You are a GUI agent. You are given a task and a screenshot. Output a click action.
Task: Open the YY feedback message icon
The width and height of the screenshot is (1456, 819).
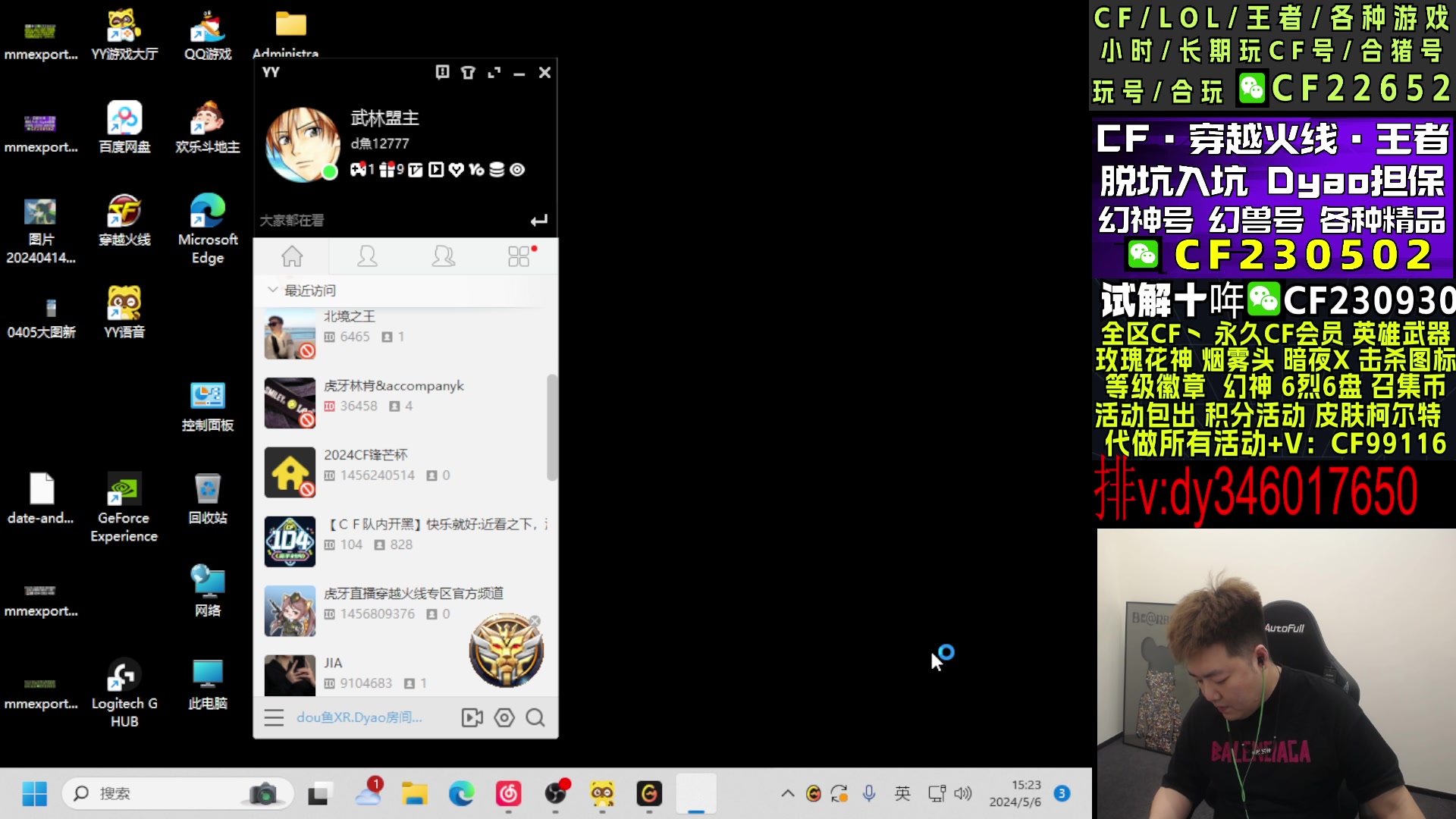pos(443,72)
